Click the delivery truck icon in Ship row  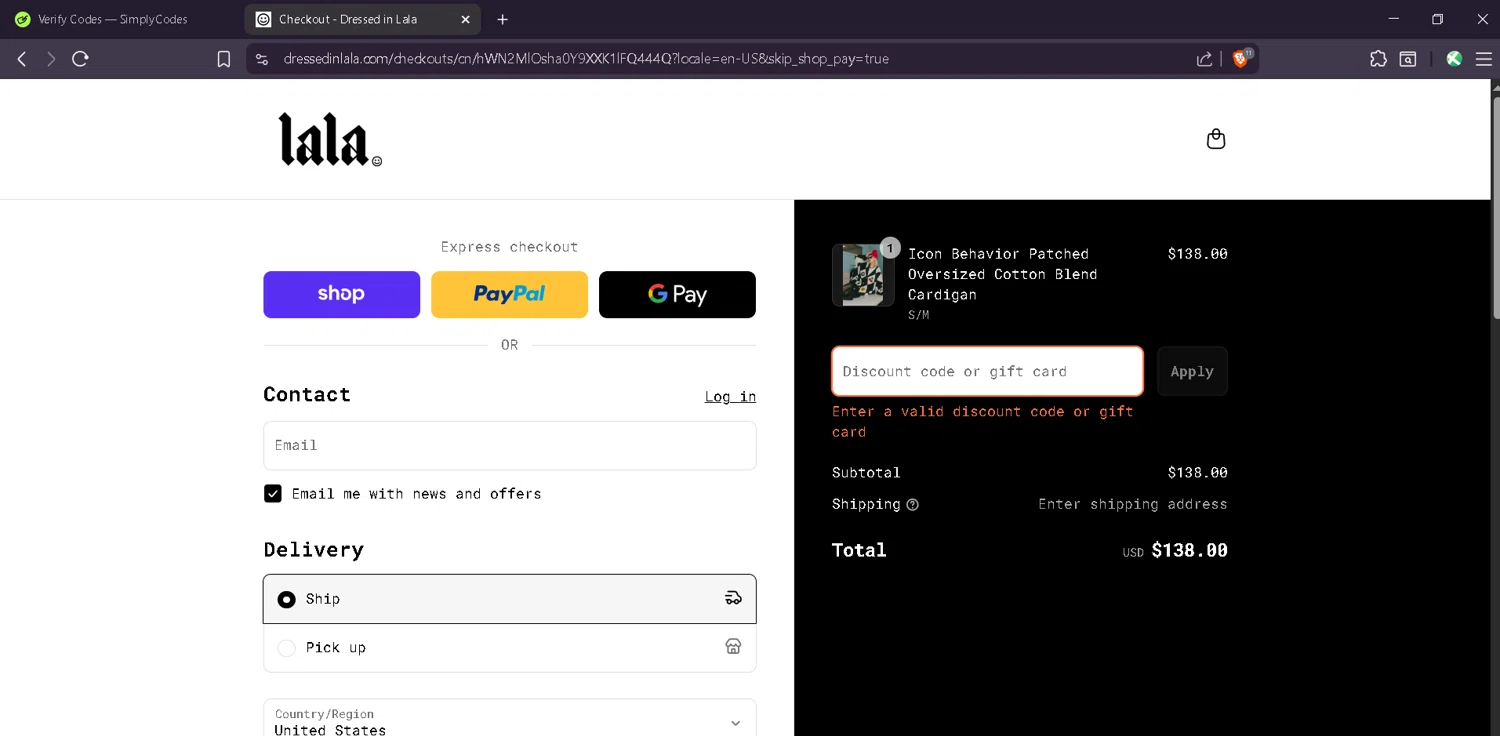pos(733,598)
